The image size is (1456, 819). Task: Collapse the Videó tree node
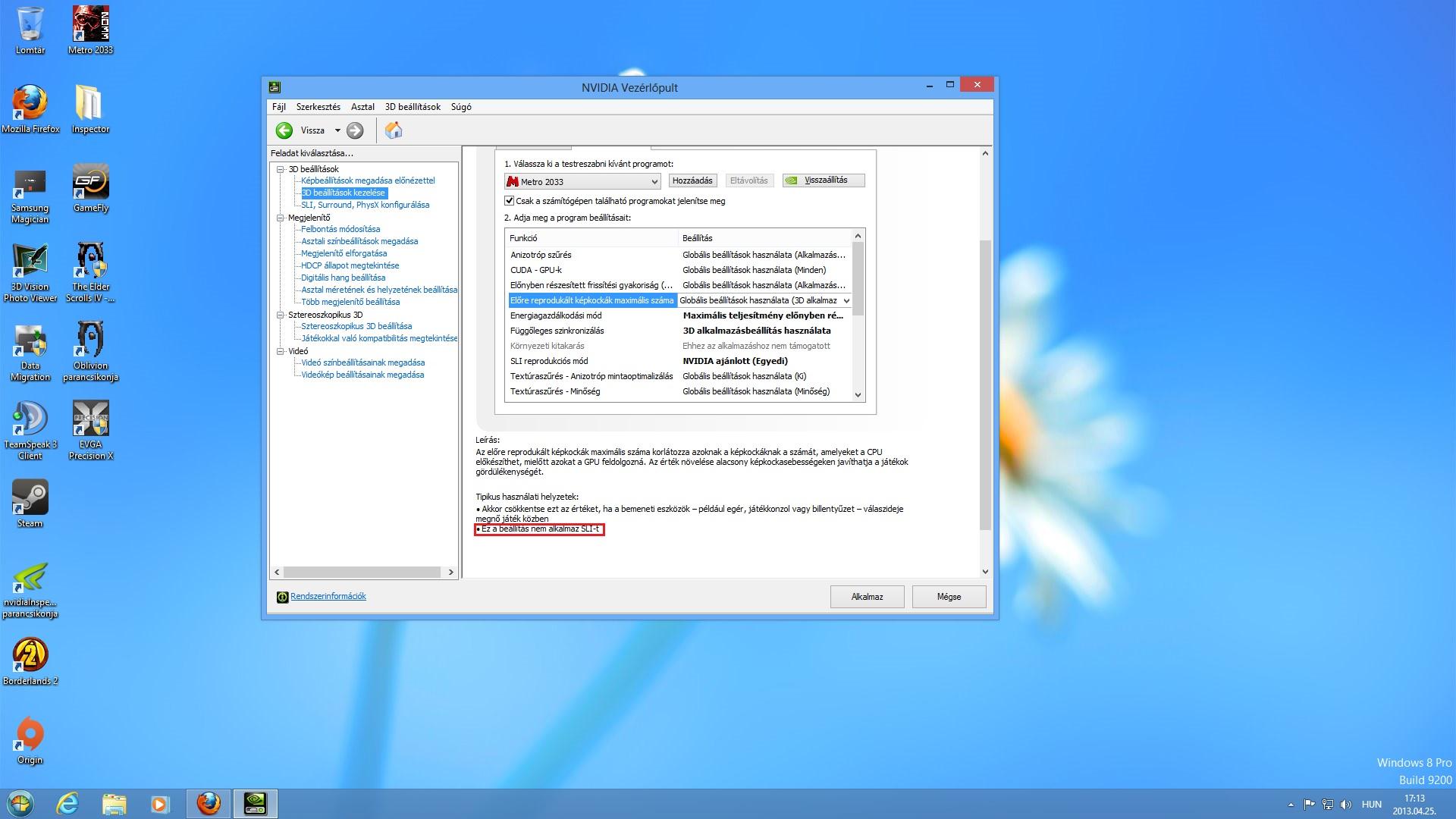(x=280, y=351)
